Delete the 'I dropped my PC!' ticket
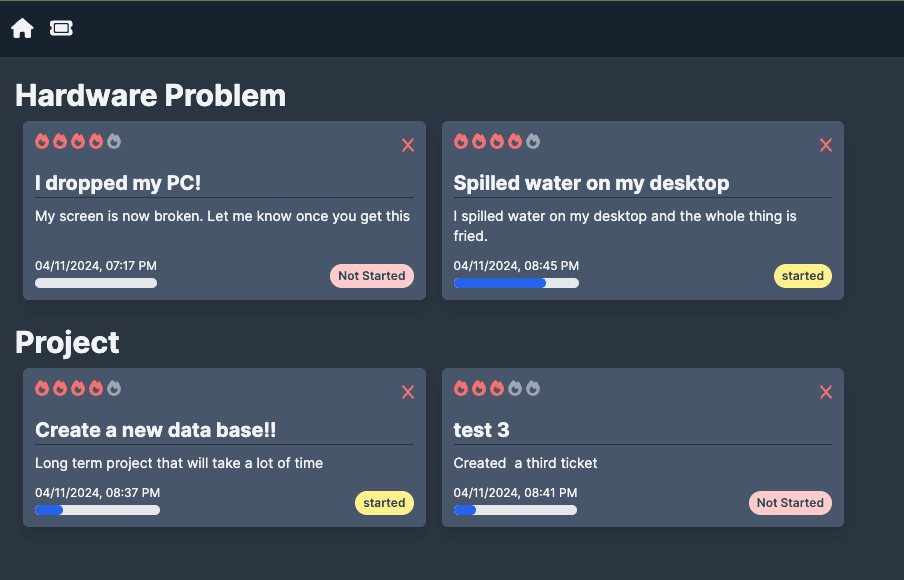904x580 pixels. (x=408, y=145)
